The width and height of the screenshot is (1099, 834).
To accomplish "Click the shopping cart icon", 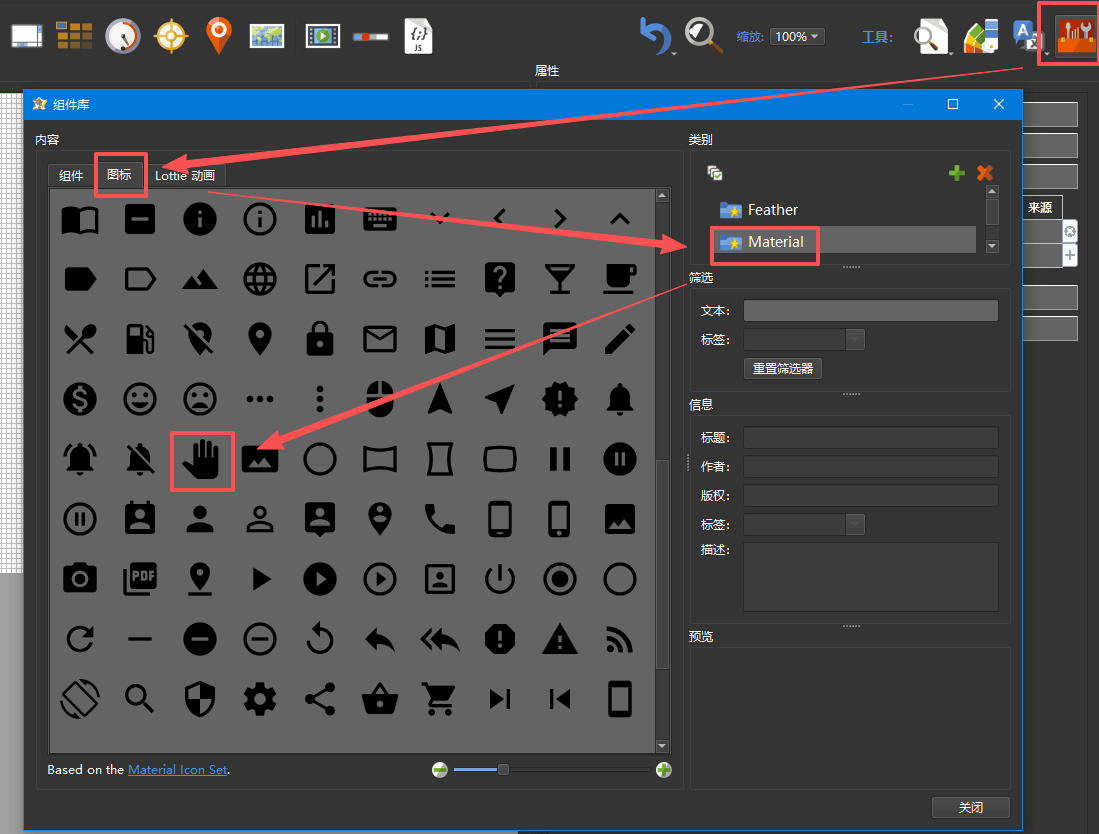I will point(439,699).
